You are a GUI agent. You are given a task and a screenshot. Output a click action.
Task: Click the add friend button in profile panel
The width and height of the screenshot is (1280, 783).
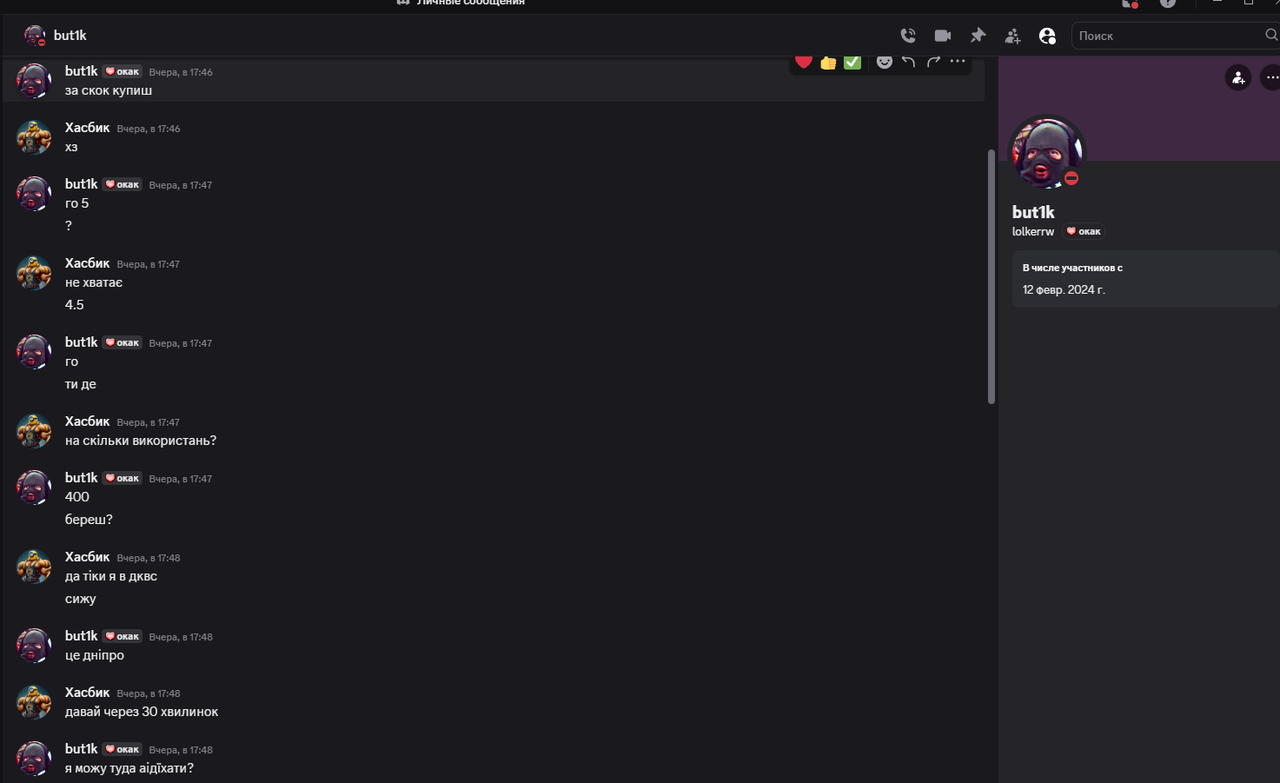coord(1238,77)
